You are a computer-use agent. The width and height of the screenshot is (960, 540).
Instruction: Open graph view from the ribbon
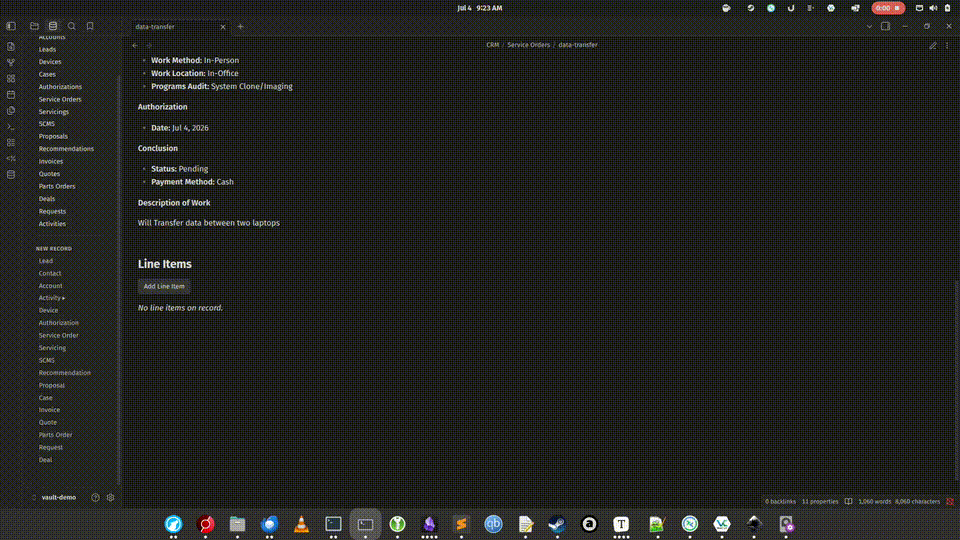pyautogui.click(x=11, y=62)
